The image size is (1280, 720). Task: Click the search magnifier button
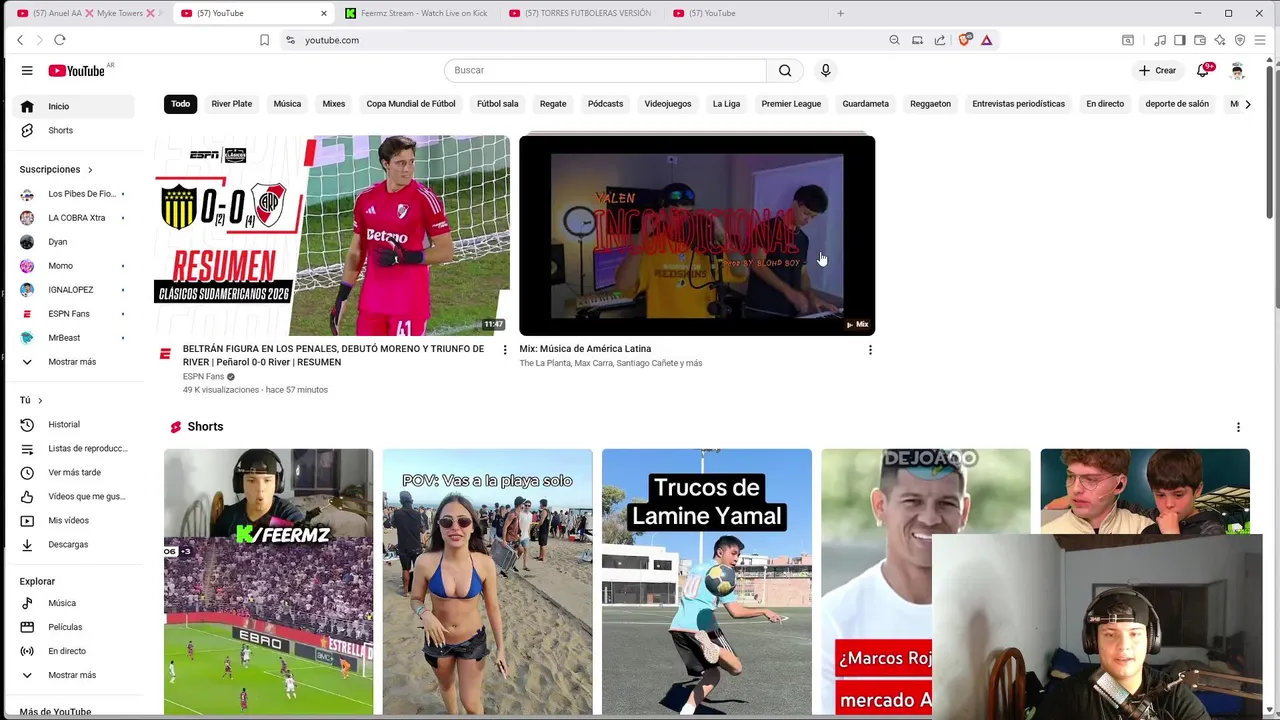pyautogui.click(x=785, y=70)
